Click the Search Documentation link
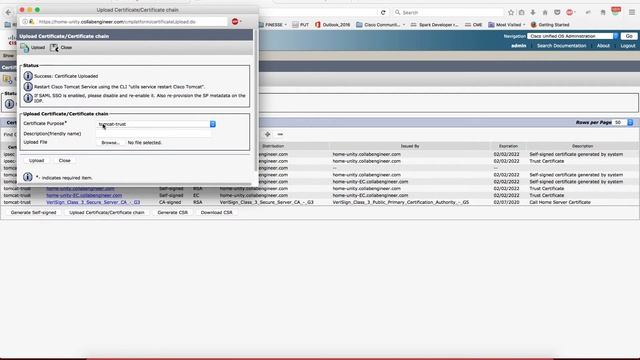640x360 pixels. (x=561, y=46)
